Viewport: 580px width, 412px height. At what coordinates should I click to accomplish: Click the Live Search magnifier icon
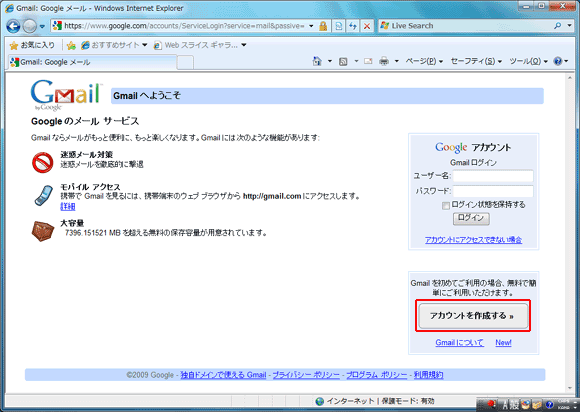click(557, 26)
